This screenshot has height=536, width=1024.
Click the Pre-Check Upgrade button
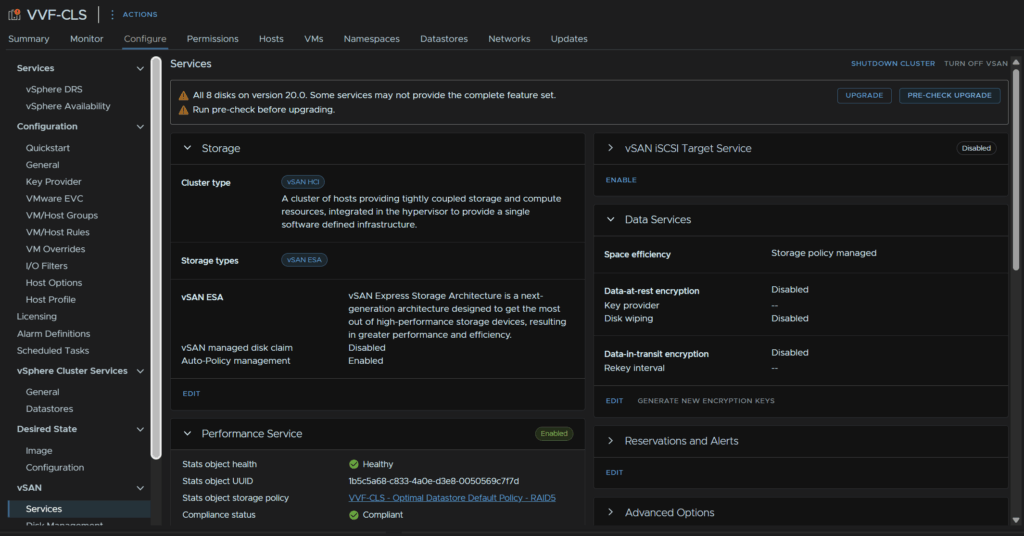click(950, 95)
